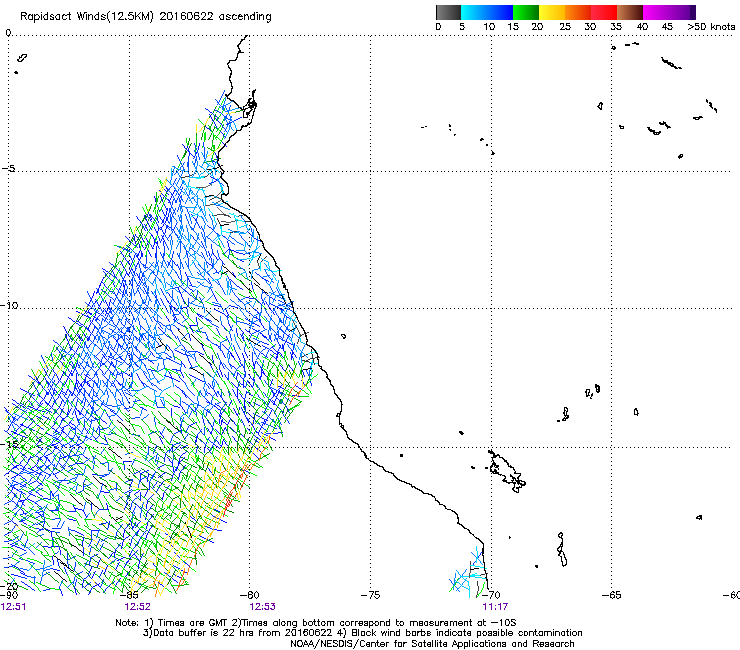Click the longitude label -85
Image resolution: width=740 pixels, height=650 pixels.
(x=129, y=595)
